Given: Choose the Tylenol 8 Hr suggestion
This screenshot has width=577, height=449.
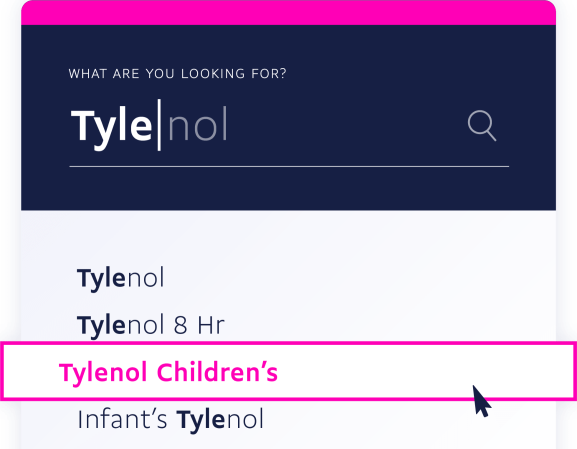Looking at the screenshot, I should pos(150,325).
